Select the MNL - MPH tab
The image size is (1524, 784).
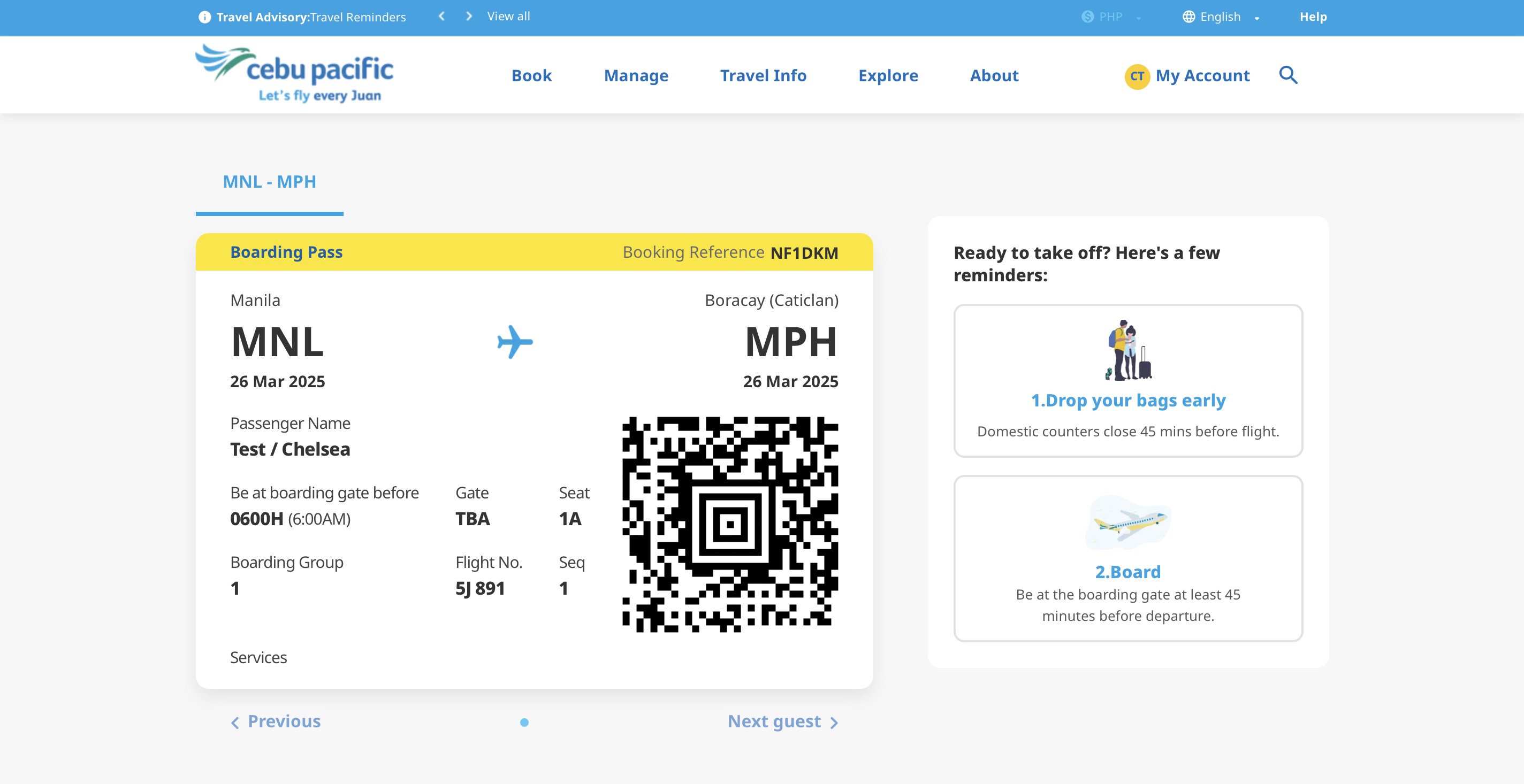coord(269,181)
